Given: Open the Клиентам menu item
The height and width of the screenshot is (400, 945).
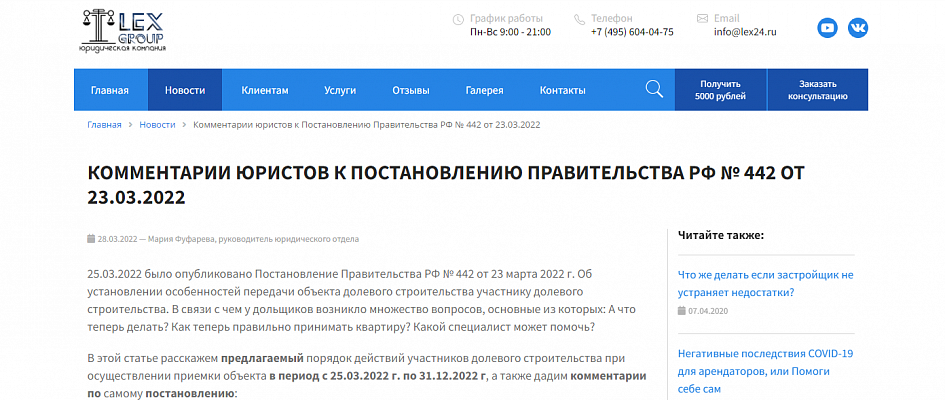Looking at the screenshot, I should (x=265, y=90).
